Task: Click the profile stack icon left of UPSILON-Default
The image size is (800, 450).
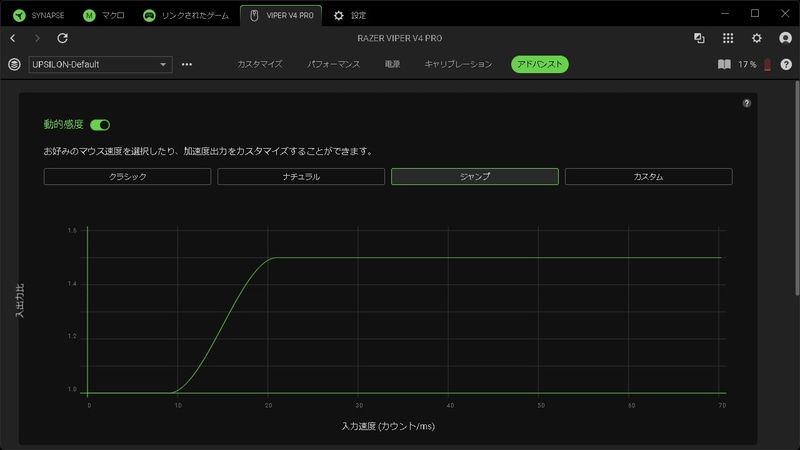Action: [x=14, y=64]
